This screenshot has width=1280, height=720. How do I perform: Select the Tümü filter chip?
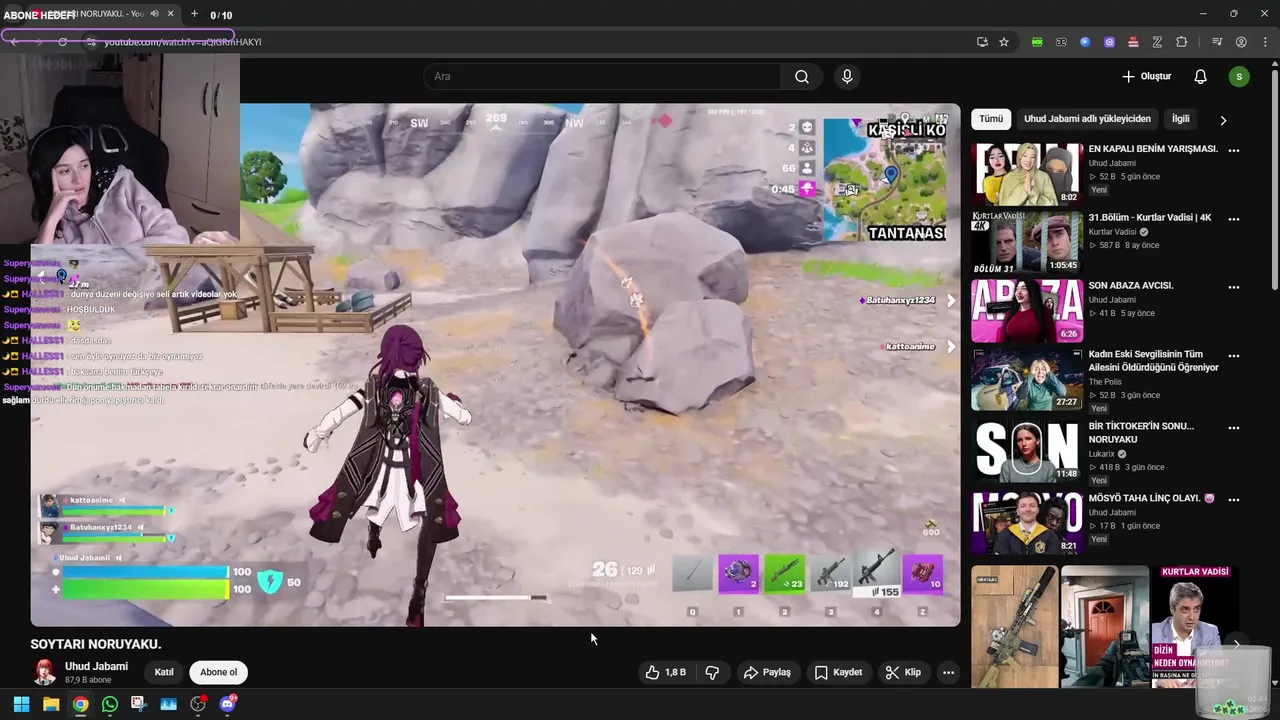pos(991,119)
